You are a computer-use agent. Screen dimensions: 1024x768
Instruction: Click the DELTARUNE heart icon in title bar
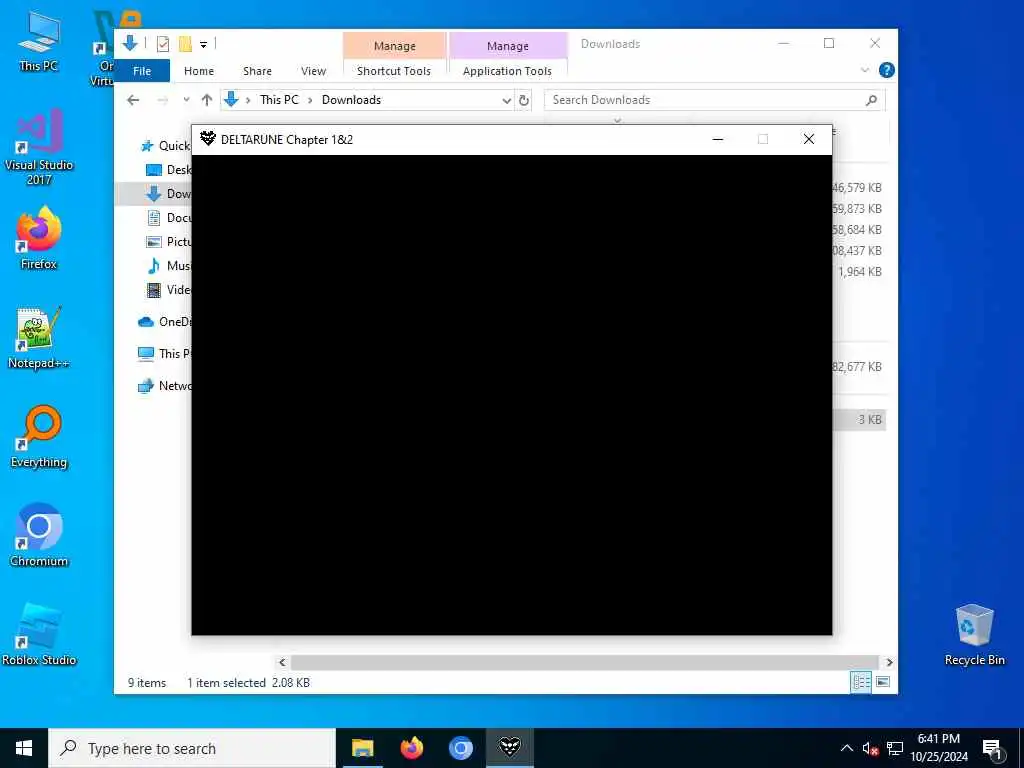pos(208,138)
